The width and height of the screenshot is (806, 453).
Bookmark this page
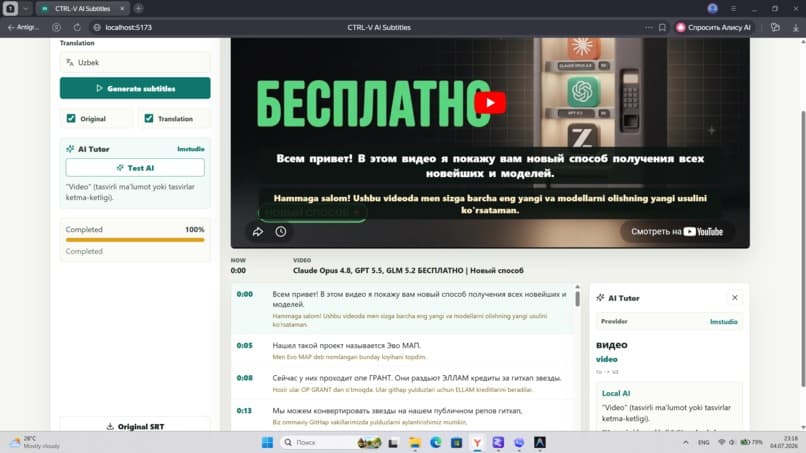point(663,27)
